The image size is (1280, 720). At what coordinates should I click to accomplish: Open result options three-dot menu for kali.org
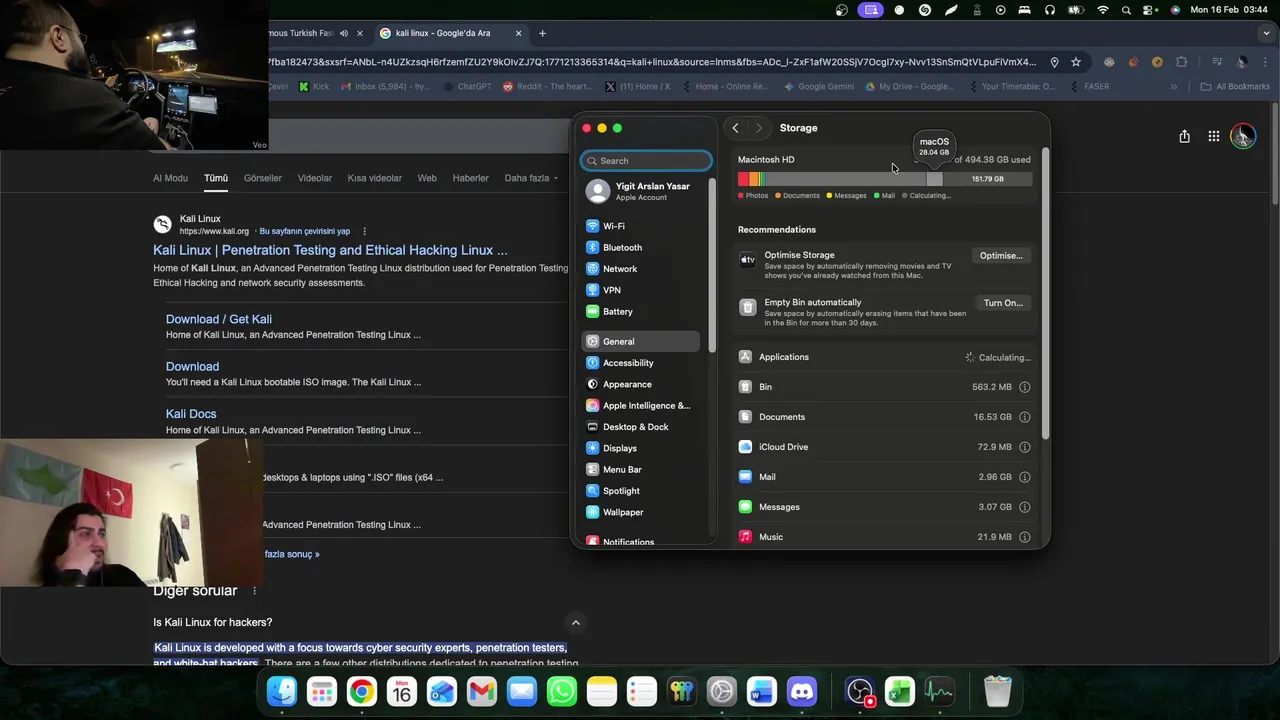tap(364, 231)
